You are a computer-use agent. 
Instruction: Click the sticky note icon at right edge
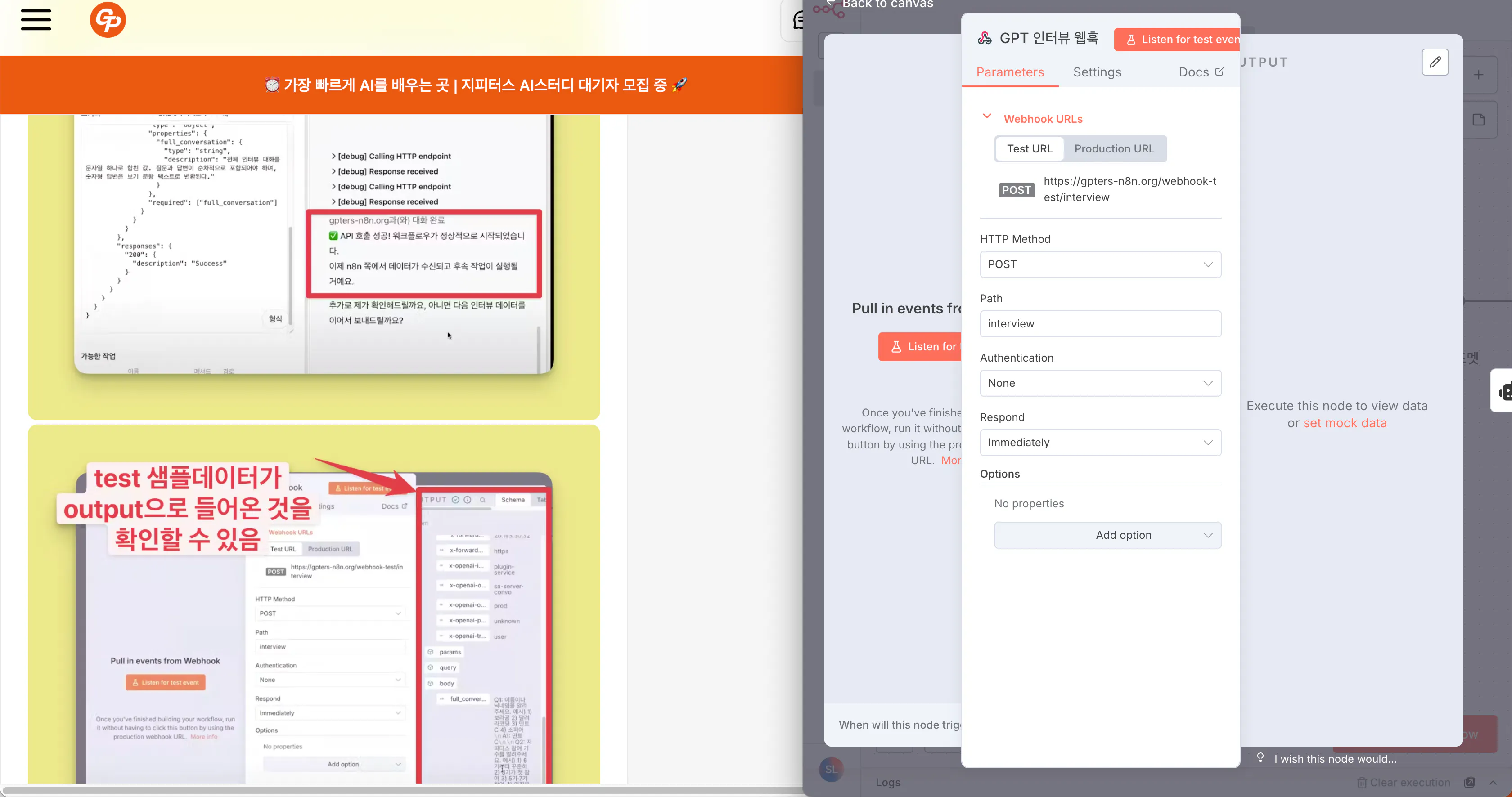click(1478, 120)
